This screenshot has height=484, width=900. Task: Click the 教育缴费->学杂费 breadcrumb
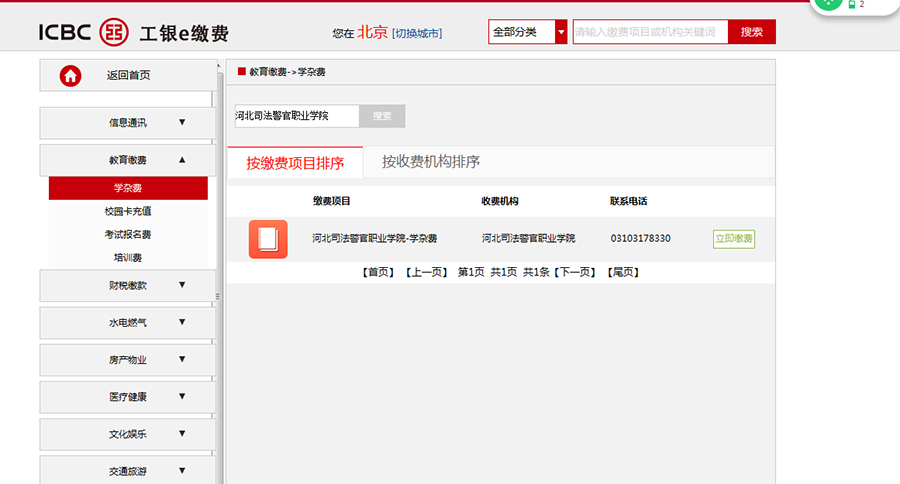[287, 72]
